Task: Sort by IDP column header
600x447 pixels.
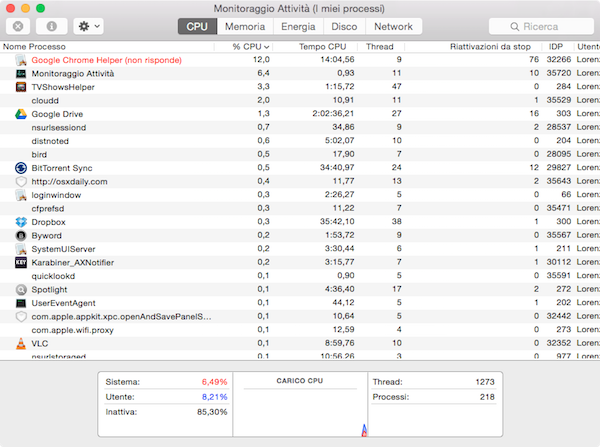Action: click(x=556, y=47)
